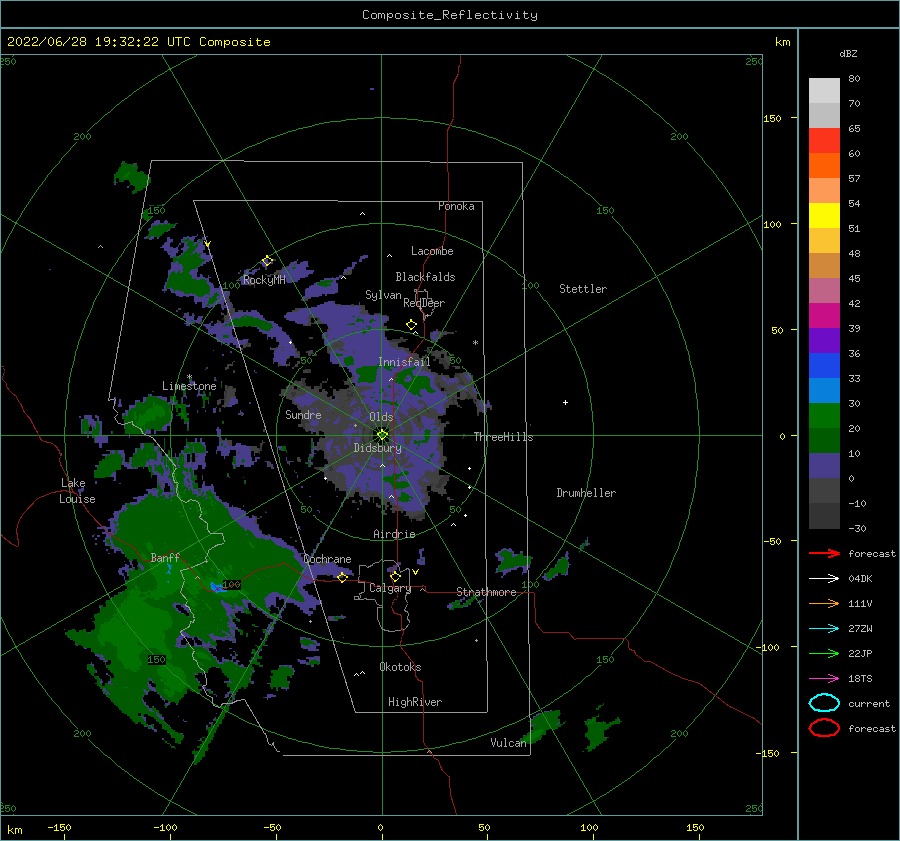Click the dBZ legend heading
This screenshot has height=841, width=900.
click(x=848, y=53)
